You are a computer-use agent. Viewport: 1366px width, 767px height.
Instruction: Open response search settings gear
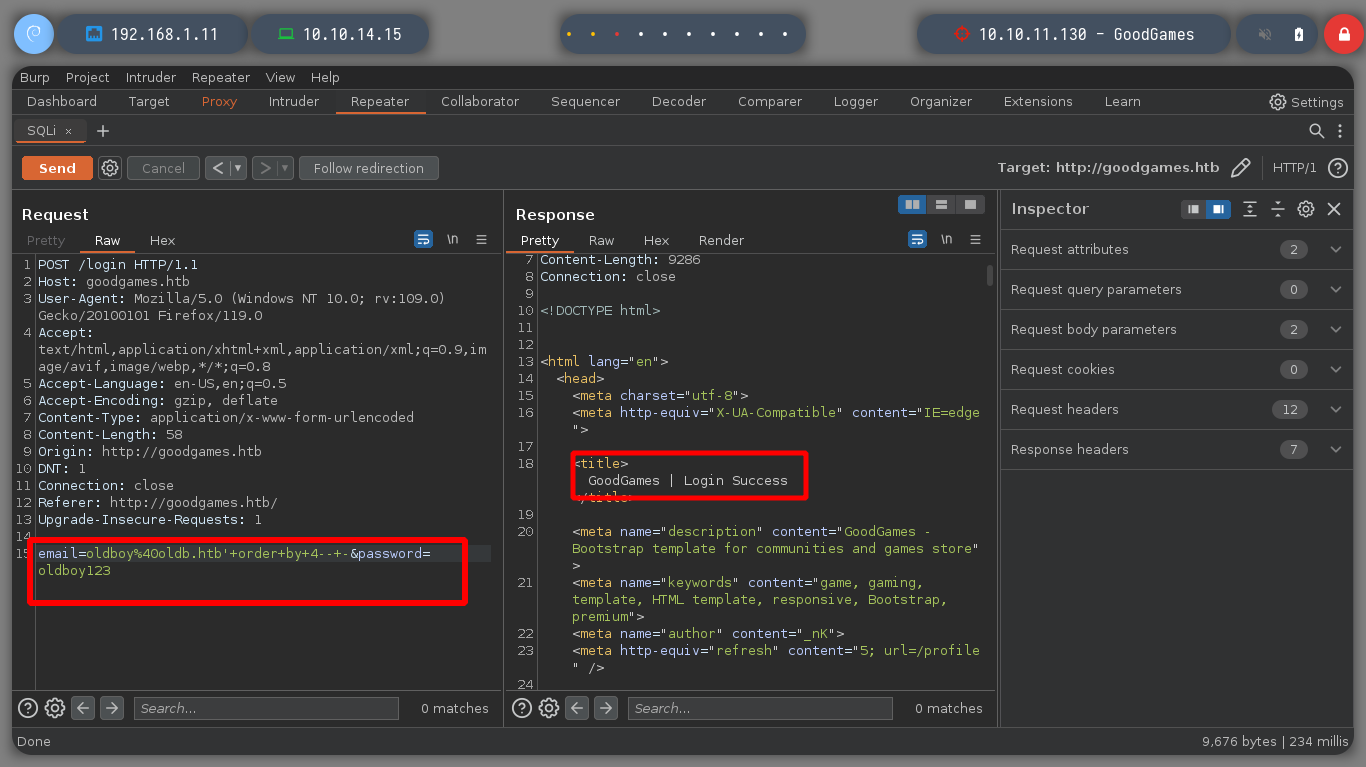pos(549,708)
